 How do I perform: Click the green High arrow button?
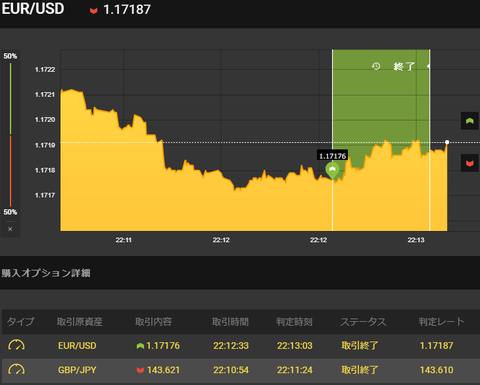[470, 121]
